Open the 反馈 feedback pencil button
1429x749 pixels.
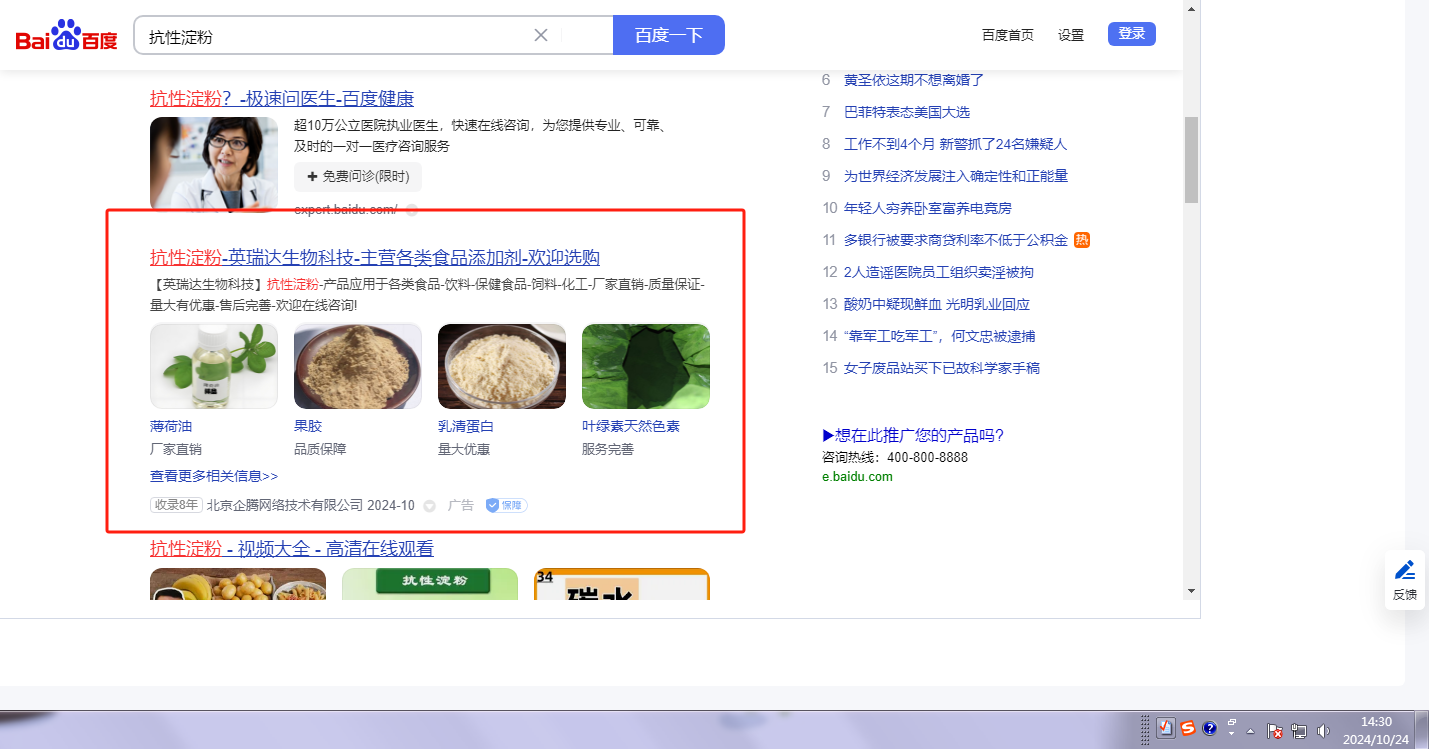(x=1405, y=580)
